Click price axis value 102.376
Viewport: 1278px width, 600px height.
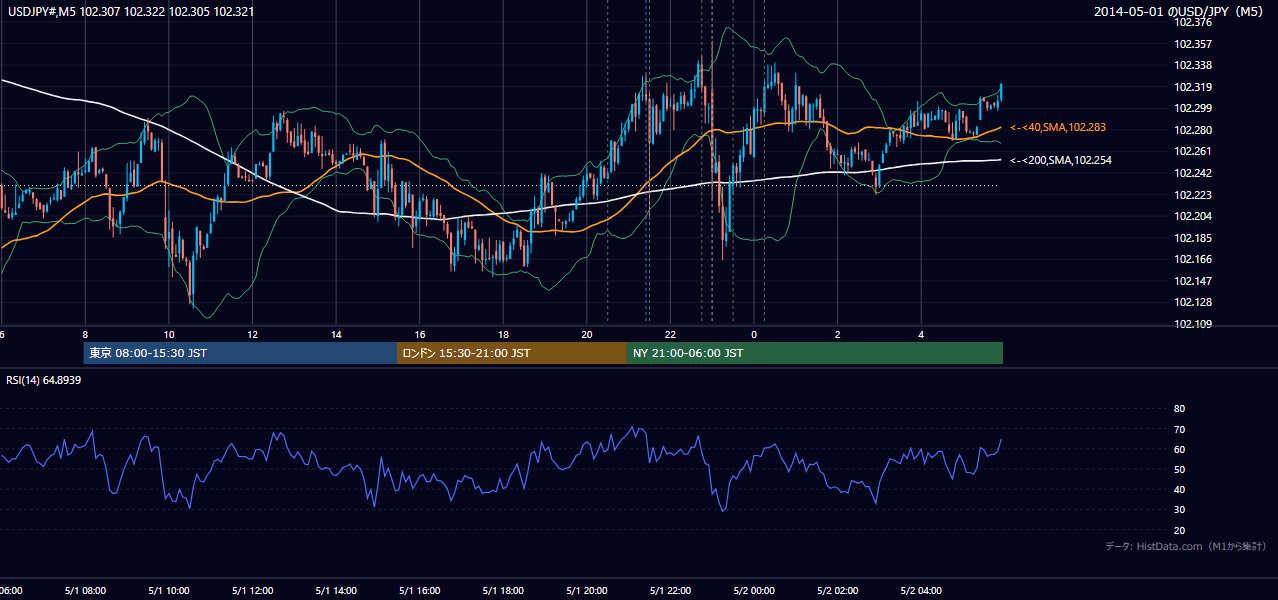pyautogui.click(x=1193, y=22)
